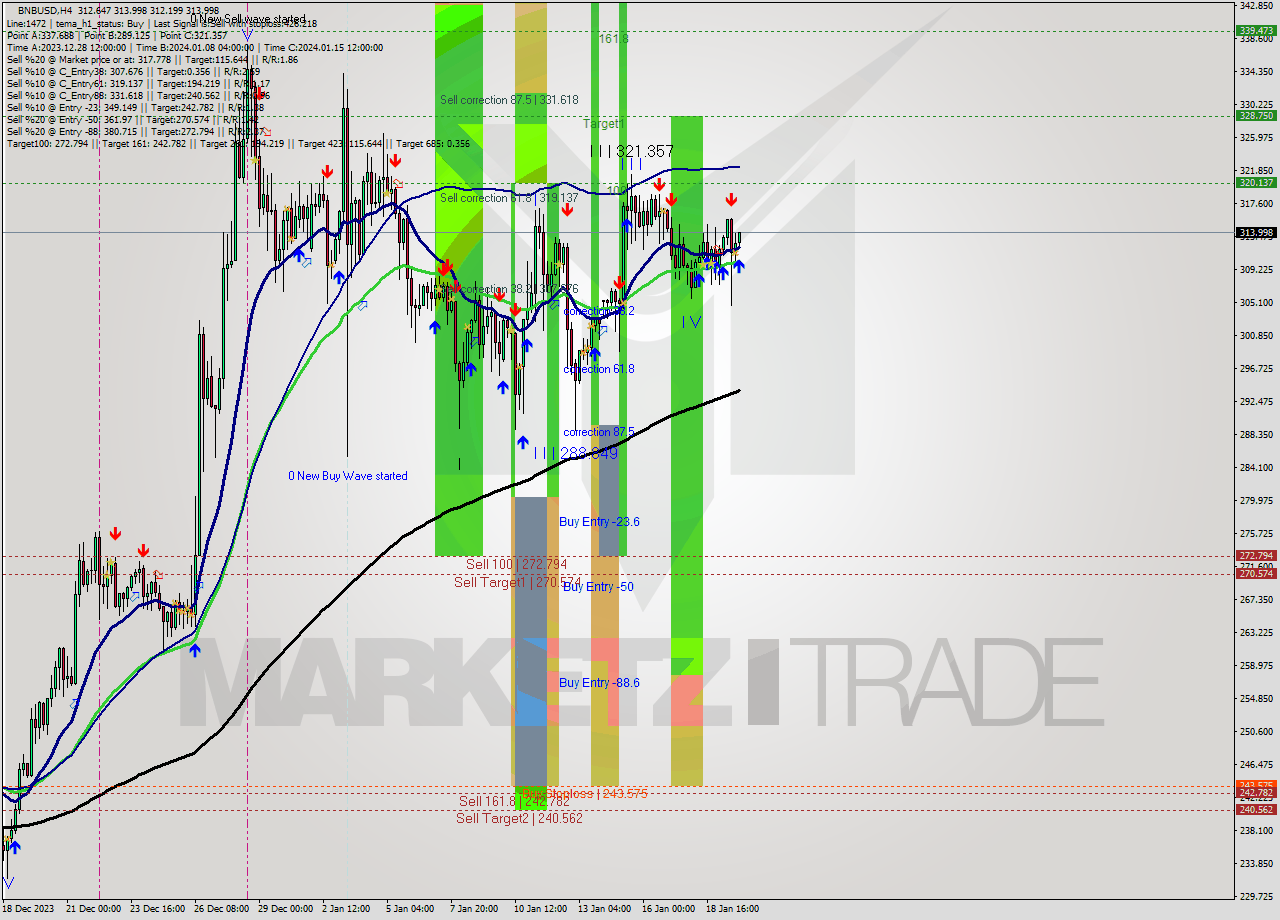Click the green '161.8' label
1280x920 pixels.
point(613,38)
